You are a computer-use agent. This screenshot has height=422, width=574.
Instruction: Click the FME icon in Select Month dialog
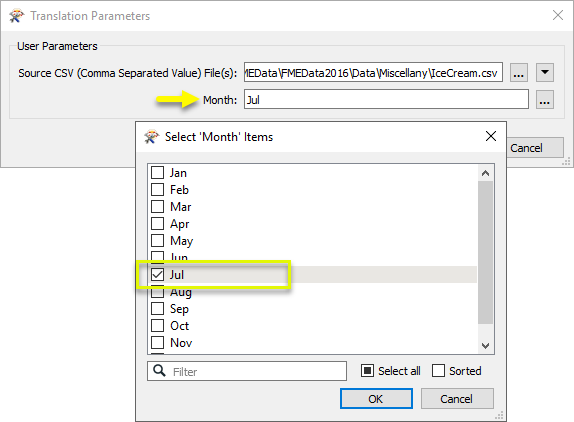pyautogui.click(x=152, y=137)
